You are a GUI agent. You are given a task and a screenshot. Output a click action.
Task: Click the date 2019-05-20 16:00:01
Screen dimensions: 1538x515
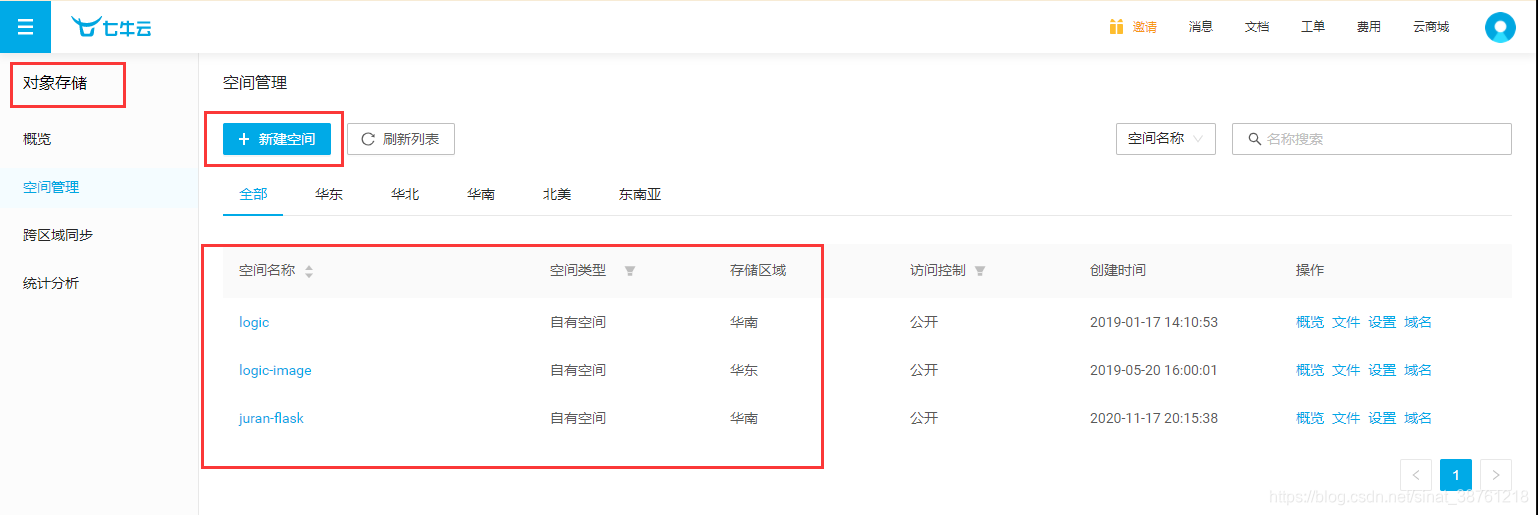1154,370
